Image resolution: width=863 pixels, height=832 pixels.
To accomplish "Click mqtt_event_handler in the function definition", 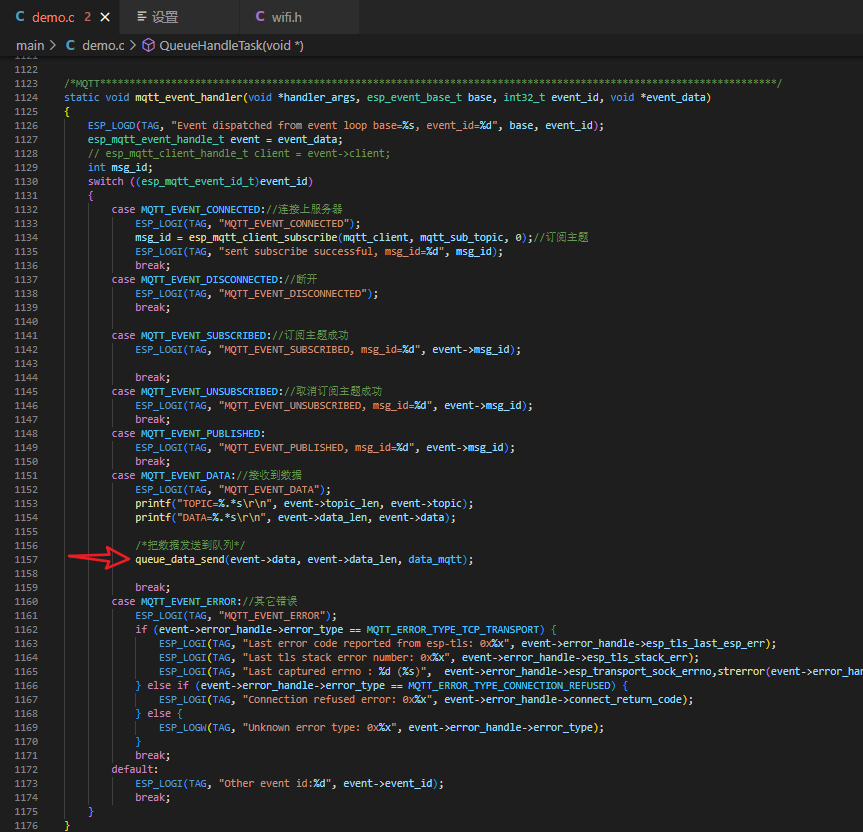I will pyautogui.click(x=188, y=97).
